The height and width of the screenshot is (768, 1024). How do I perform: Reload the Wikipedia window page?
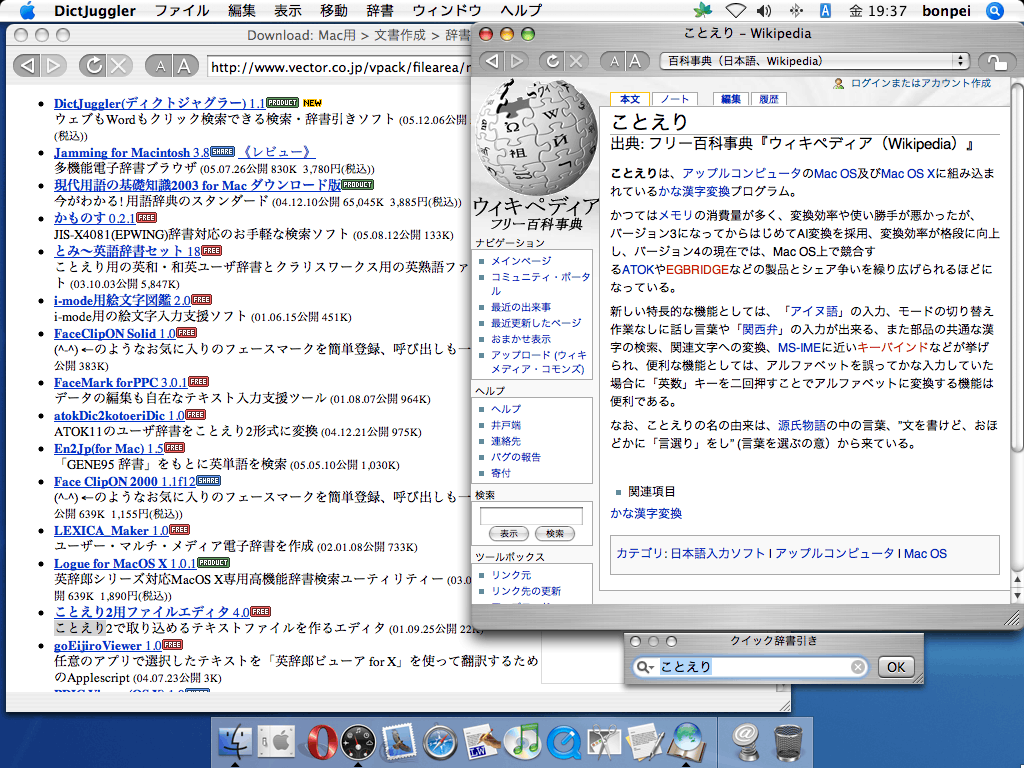[552, 61]
